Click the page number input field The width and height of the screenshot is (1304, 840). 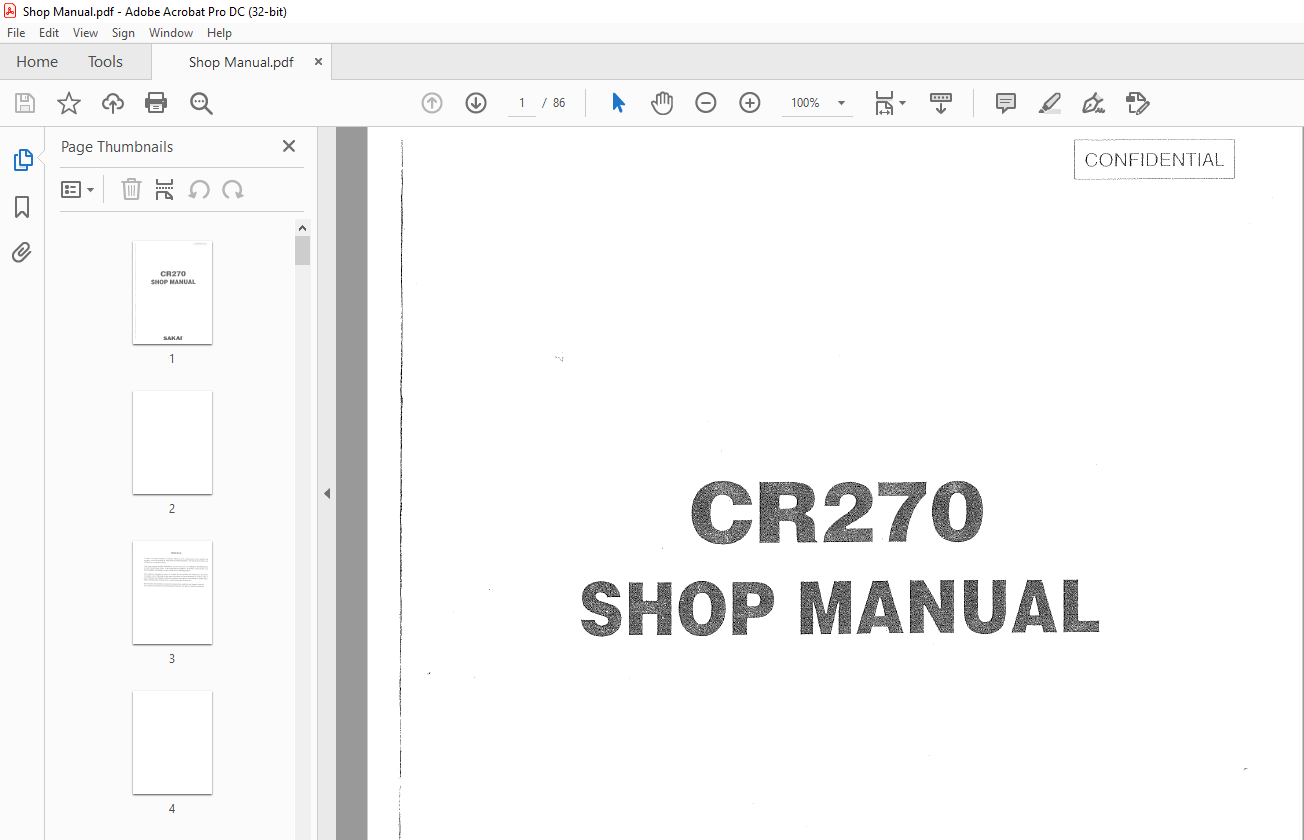[x=521, y=103]
